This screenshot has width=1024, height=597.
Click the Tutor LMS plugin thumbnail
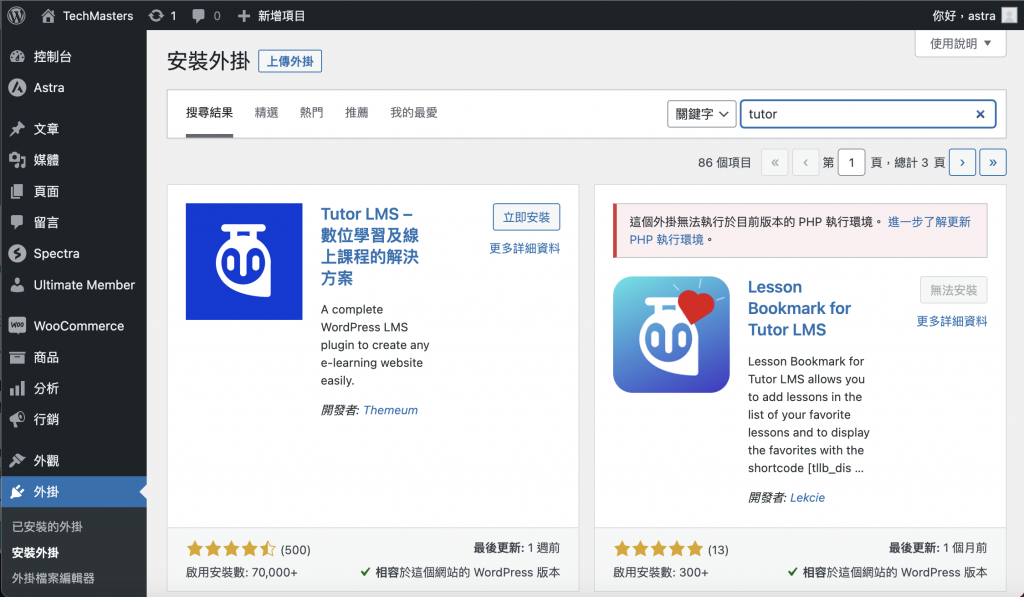(x=244, y=261)
